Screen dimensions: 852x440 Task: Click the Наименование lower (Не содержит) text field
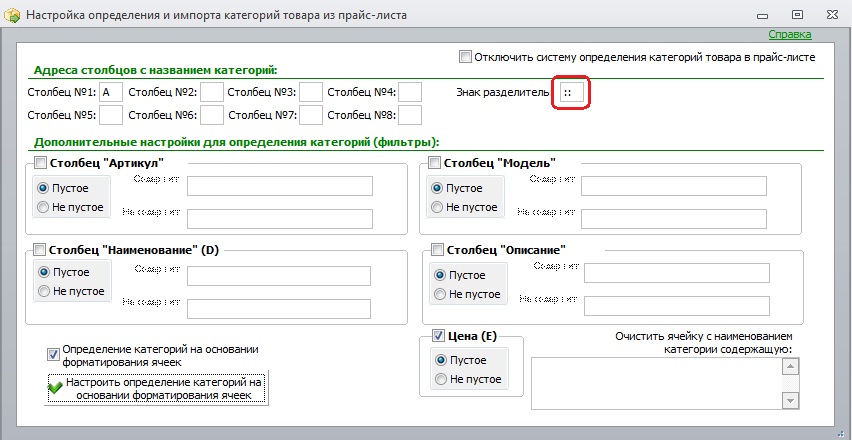[279, 309]
